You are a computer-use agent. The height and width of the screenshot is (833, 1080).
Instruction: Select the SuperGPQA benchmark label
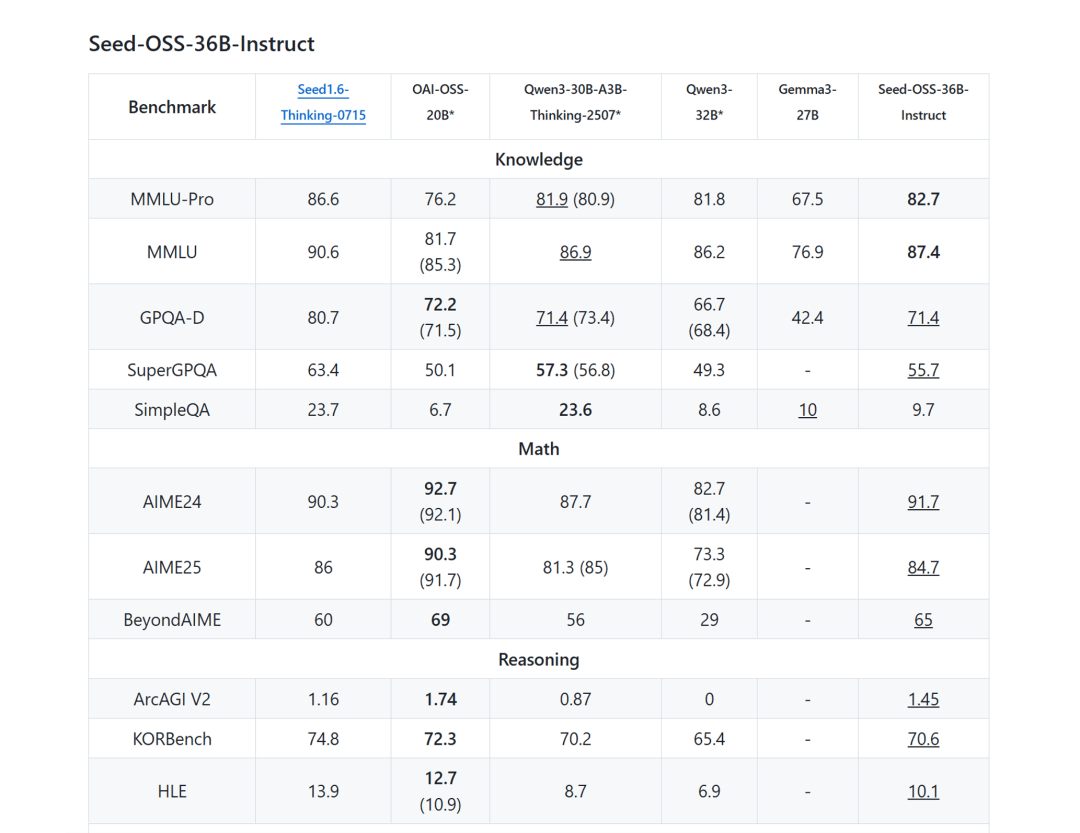[x=172, y=370]
